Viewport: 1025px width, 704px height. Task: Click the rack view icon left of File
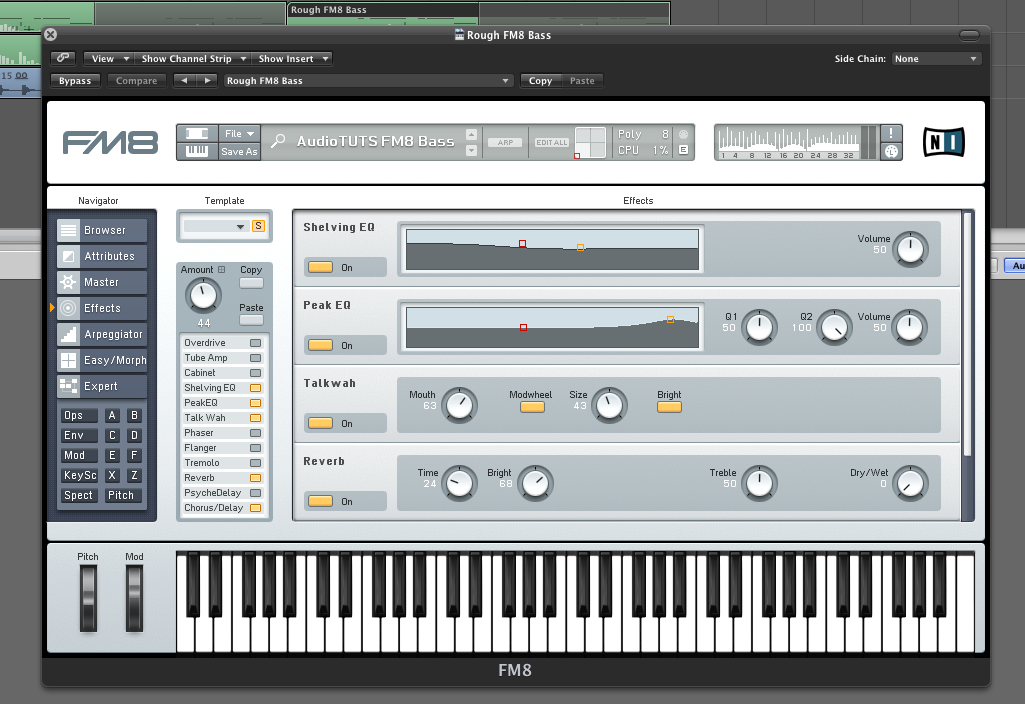[197, 133]
